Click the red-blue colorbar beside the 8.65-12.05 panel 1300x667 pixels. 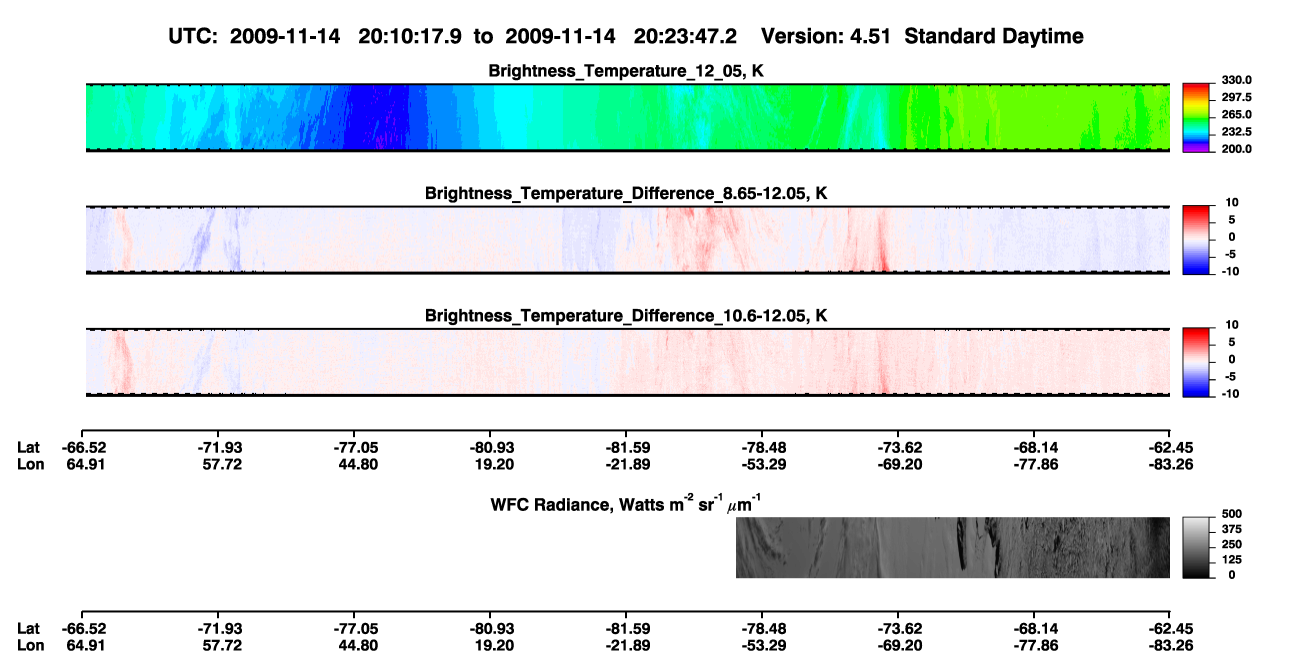coord(1198,238)
